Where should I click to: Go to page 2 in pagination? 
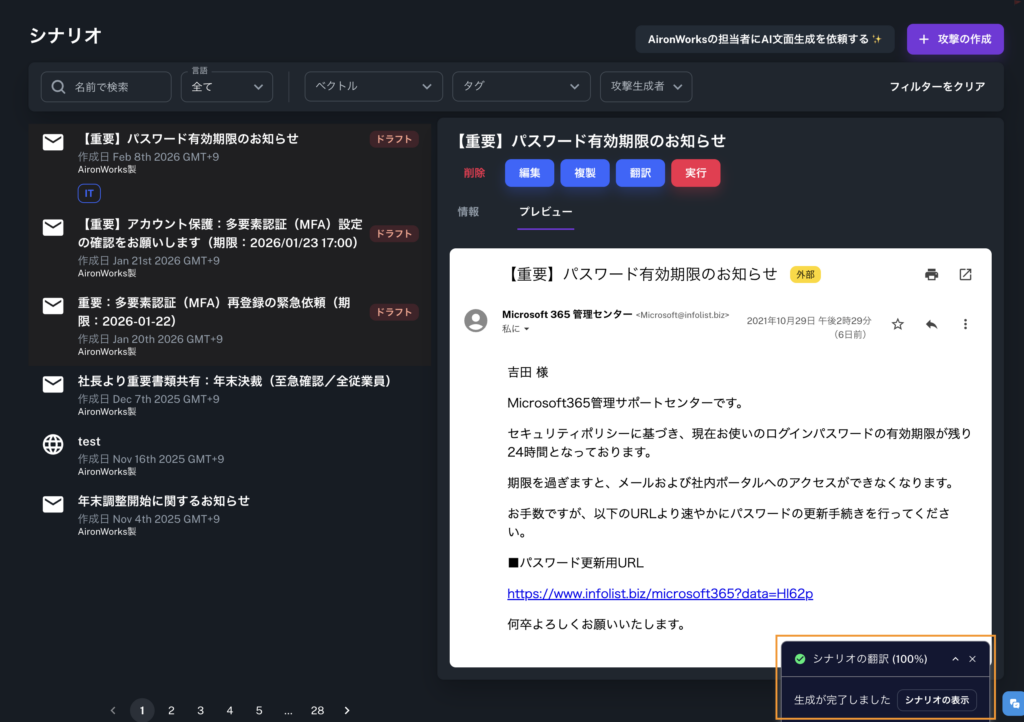171,710
